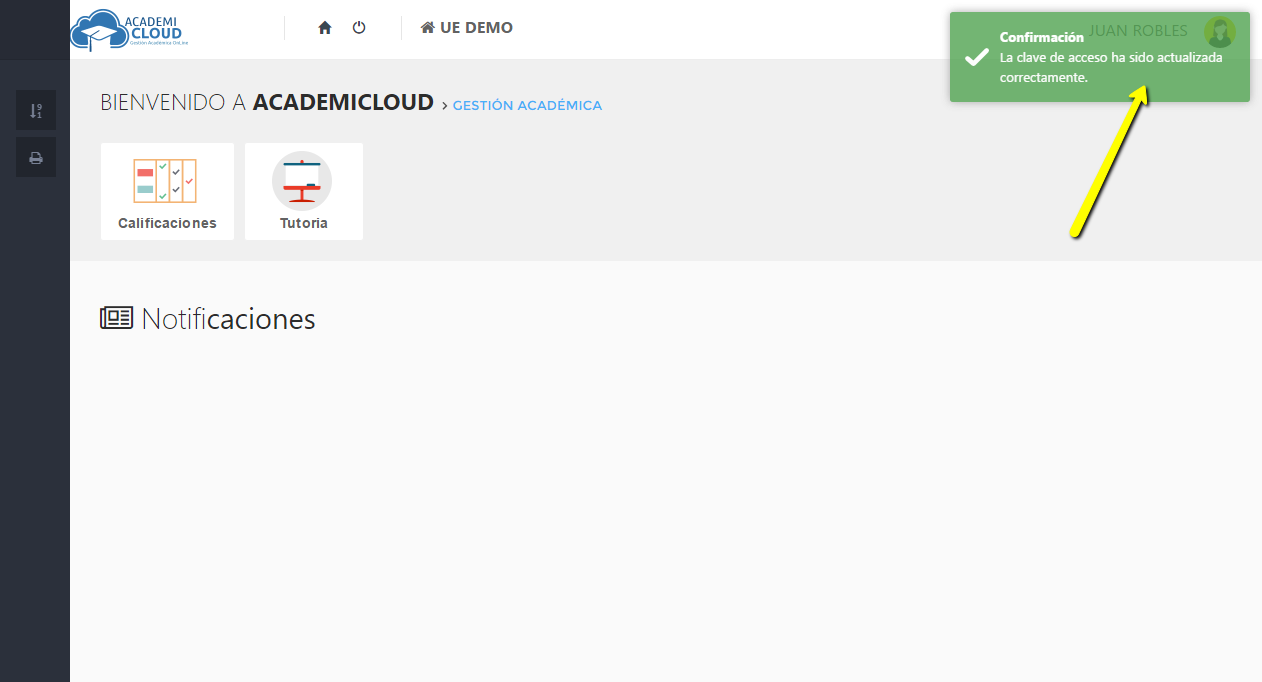Viewport: 1262px width, 682px height.
Task: Dismiss the green Confirmación notification
Action: pos(1100,57)
